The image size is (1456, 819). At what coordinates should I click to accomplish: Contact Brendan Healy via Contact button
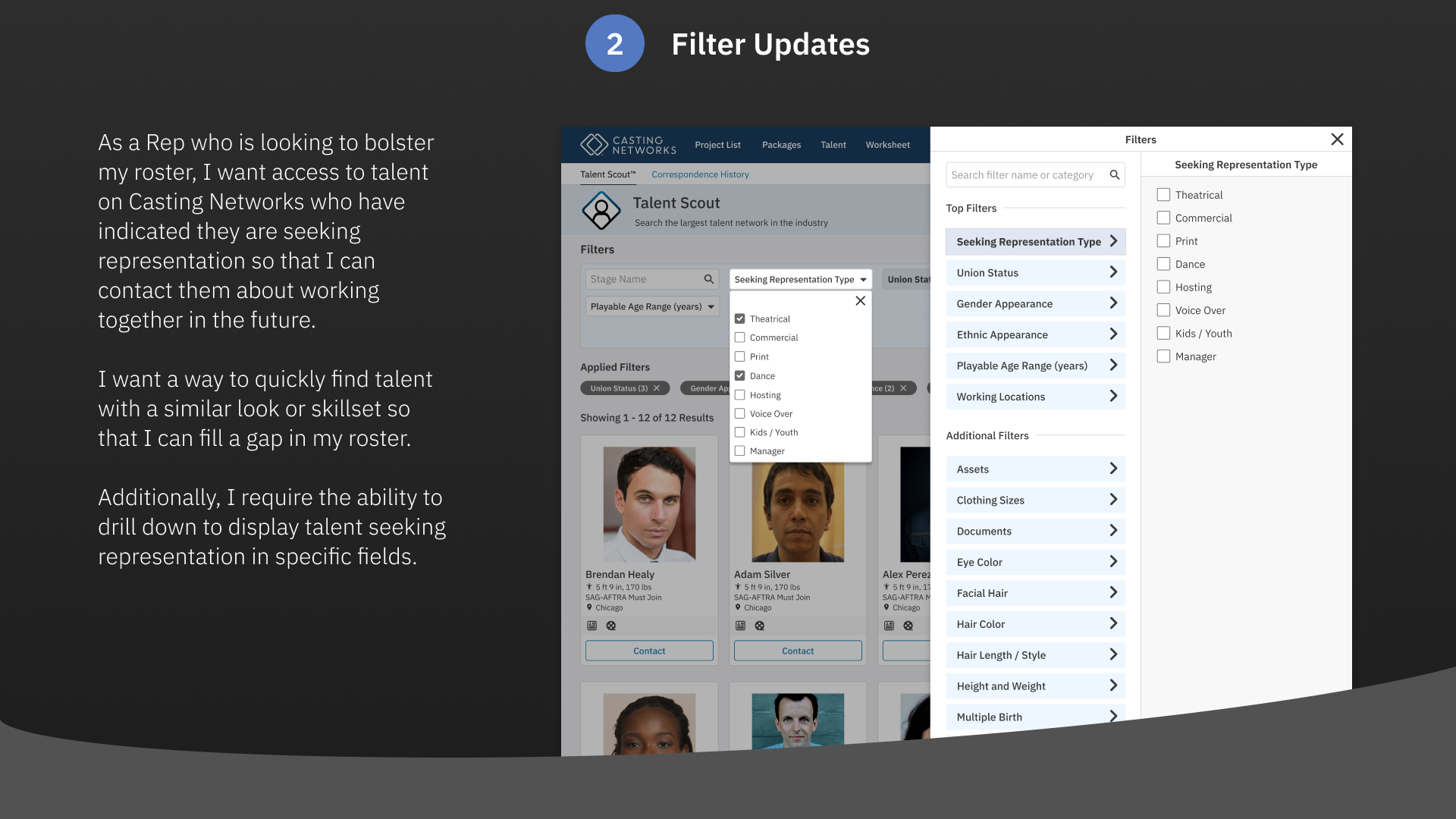click(649, 651)
